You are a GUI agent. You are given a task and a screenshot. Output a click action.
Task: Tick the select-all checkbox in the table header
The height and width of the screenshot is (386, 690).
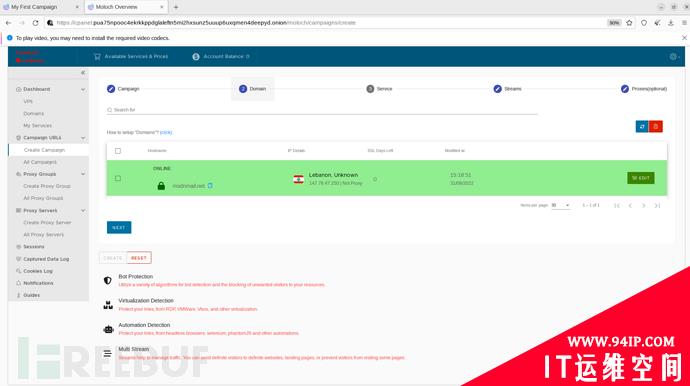(118, 151)
